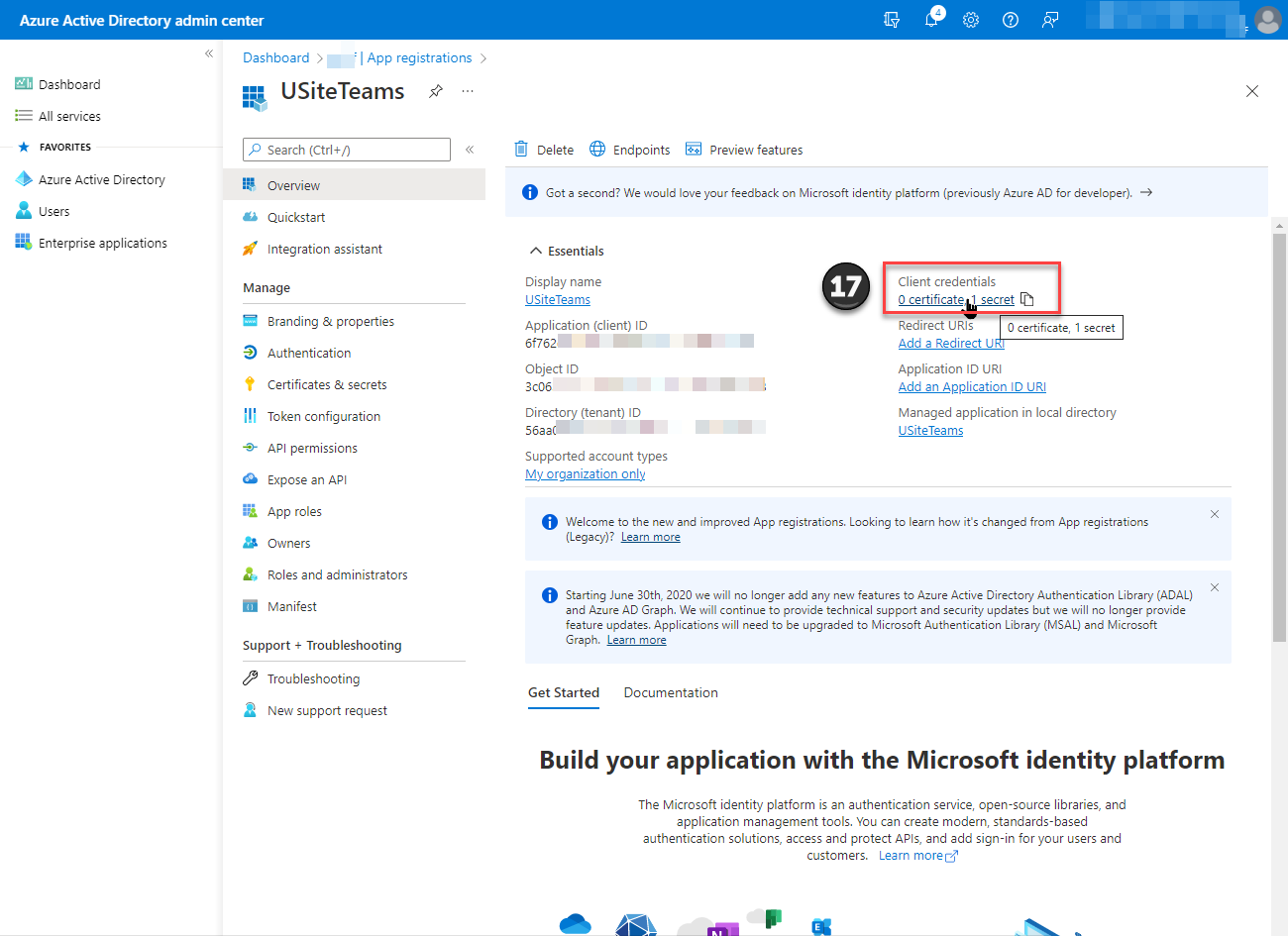1288x936 pixels.
Task: Open the user account avatar
Action: click(1267, 20)
